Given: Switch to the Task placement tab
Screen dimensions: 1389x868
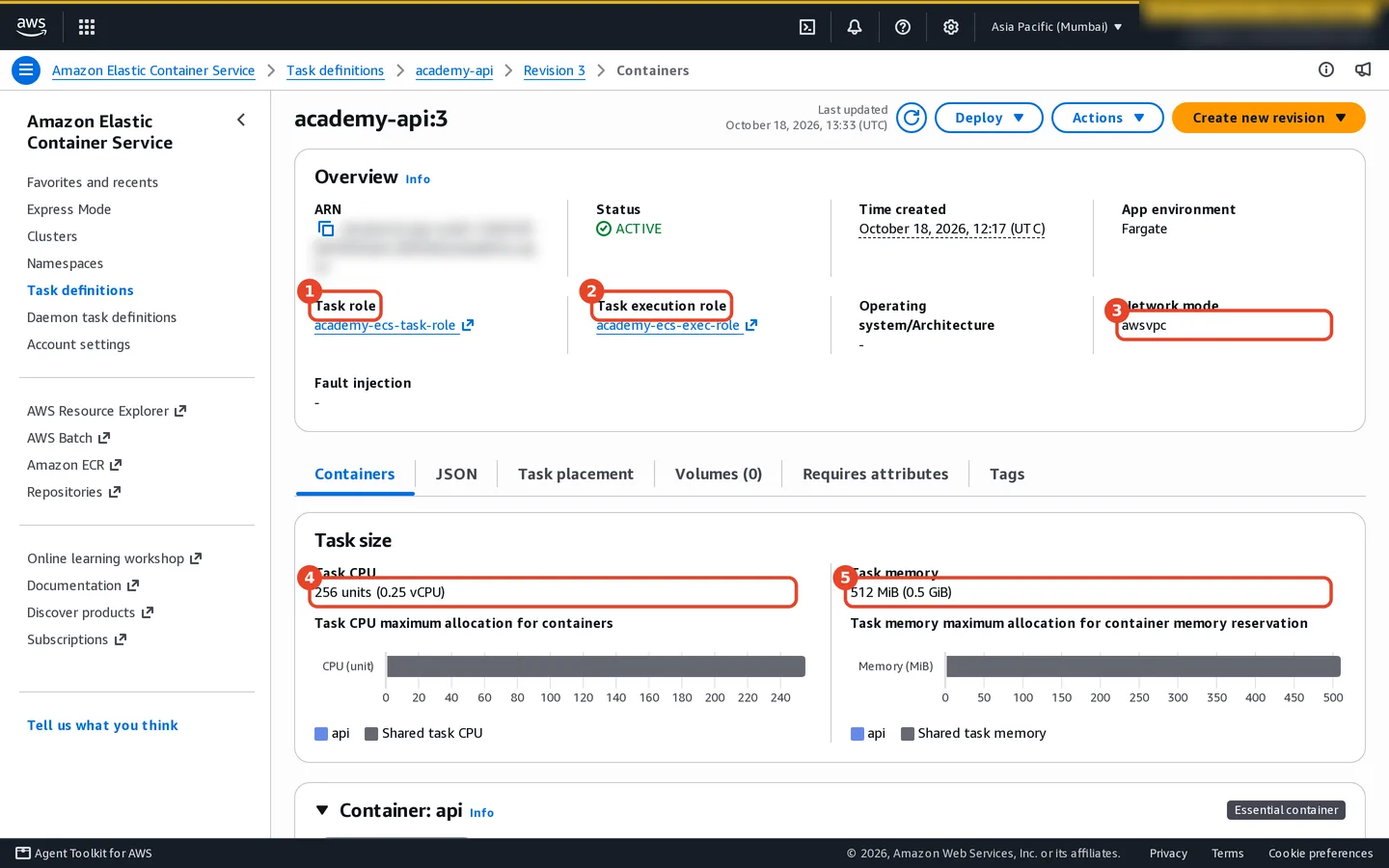Looking at the screenshot, I should pos(576,475).
